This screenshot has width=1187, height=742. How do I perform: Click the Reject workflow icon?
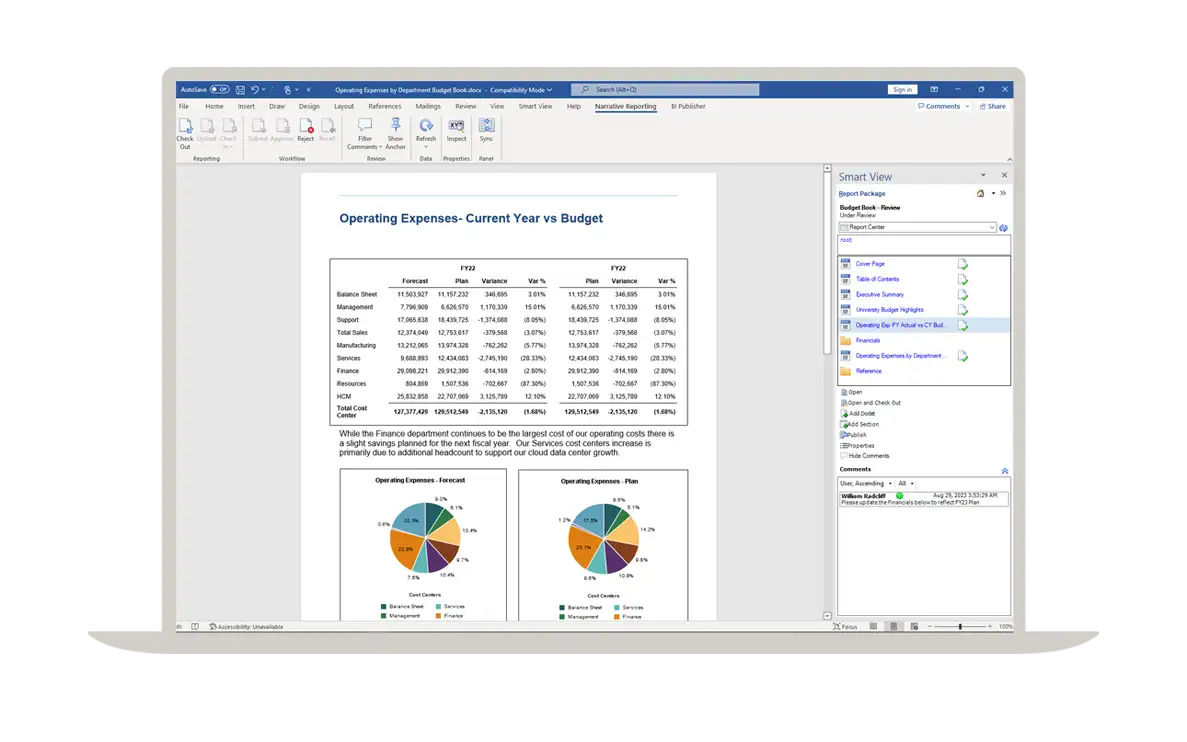pyautogui.click(x=306, y=127)
